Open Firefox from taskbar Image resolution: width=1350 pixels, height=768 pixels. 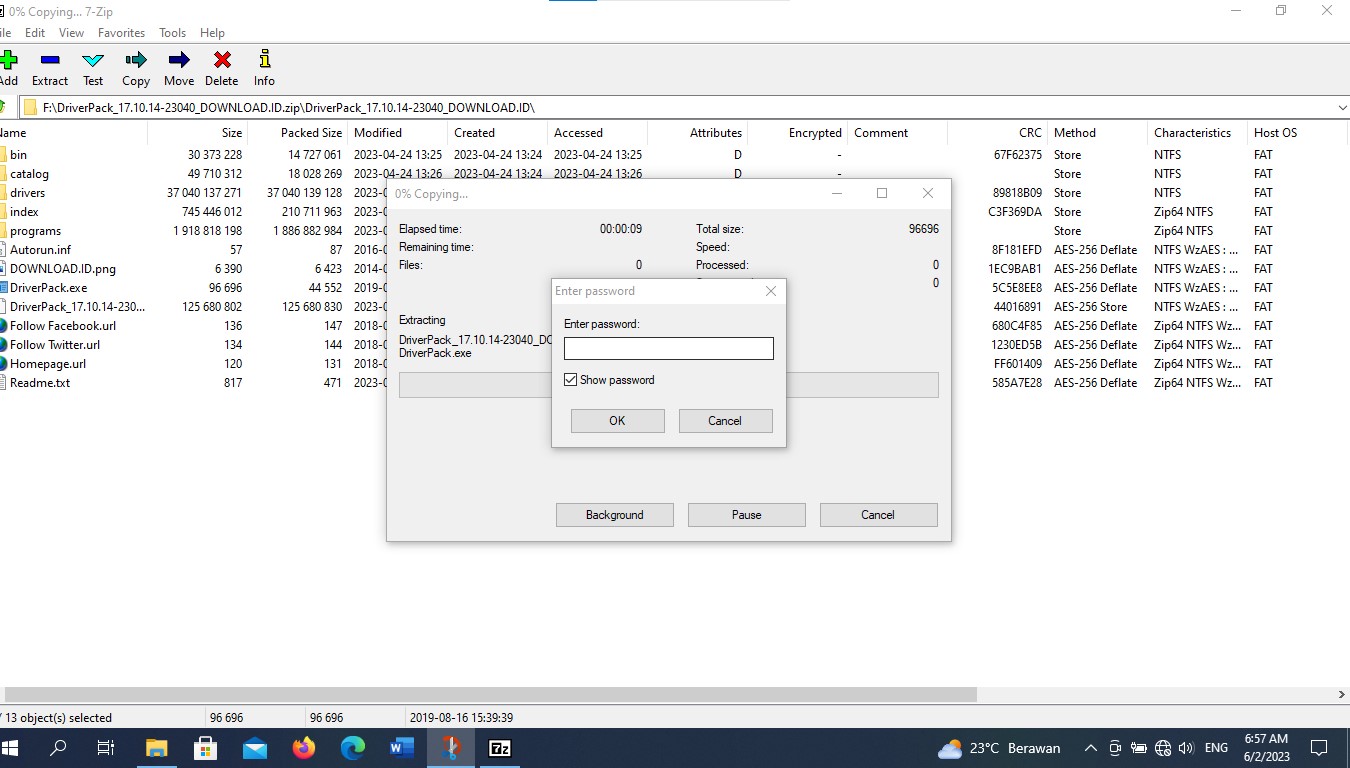point(304,748)
